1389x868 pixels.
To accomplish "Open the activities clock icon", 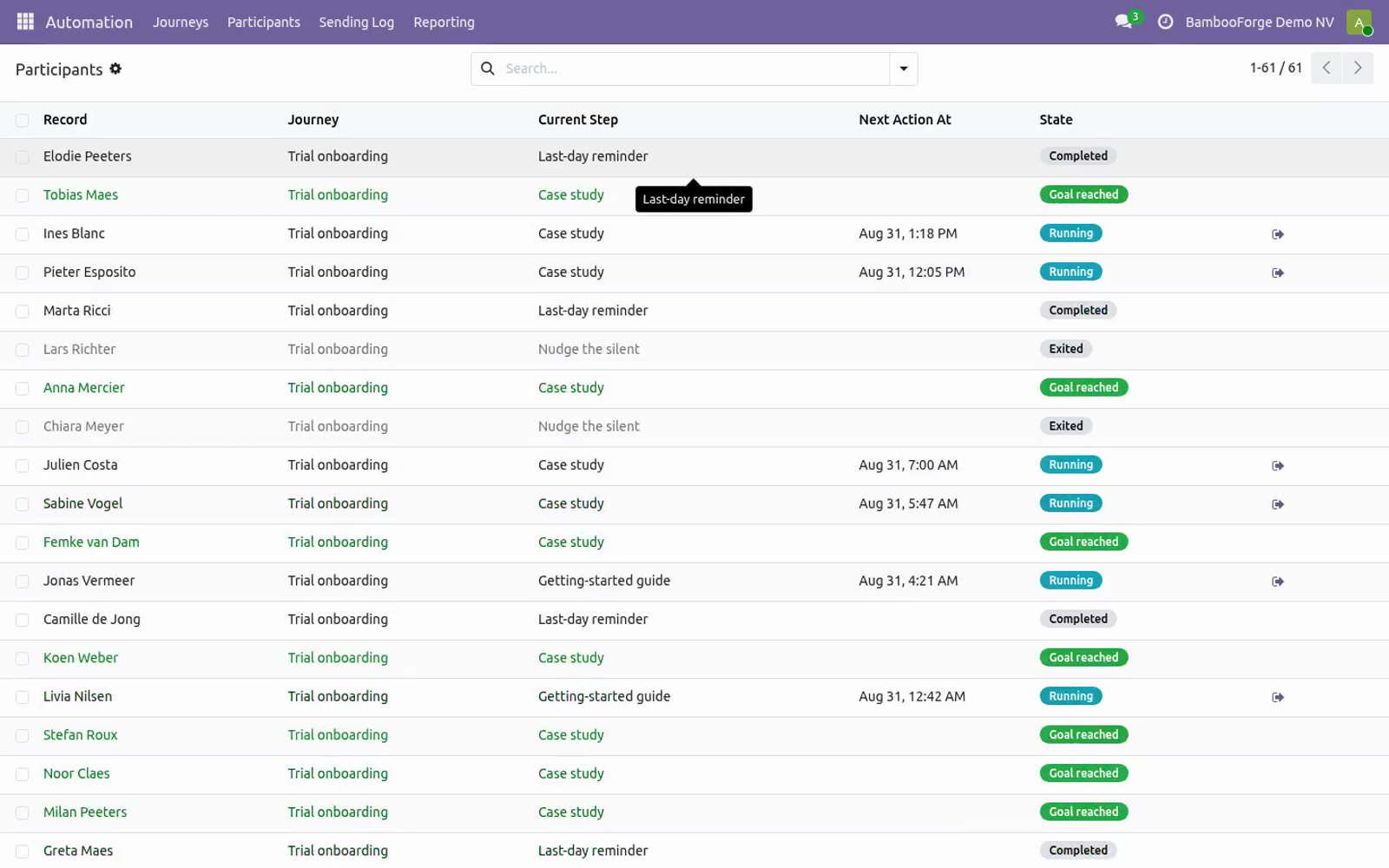I will (x=1165, y=22).
